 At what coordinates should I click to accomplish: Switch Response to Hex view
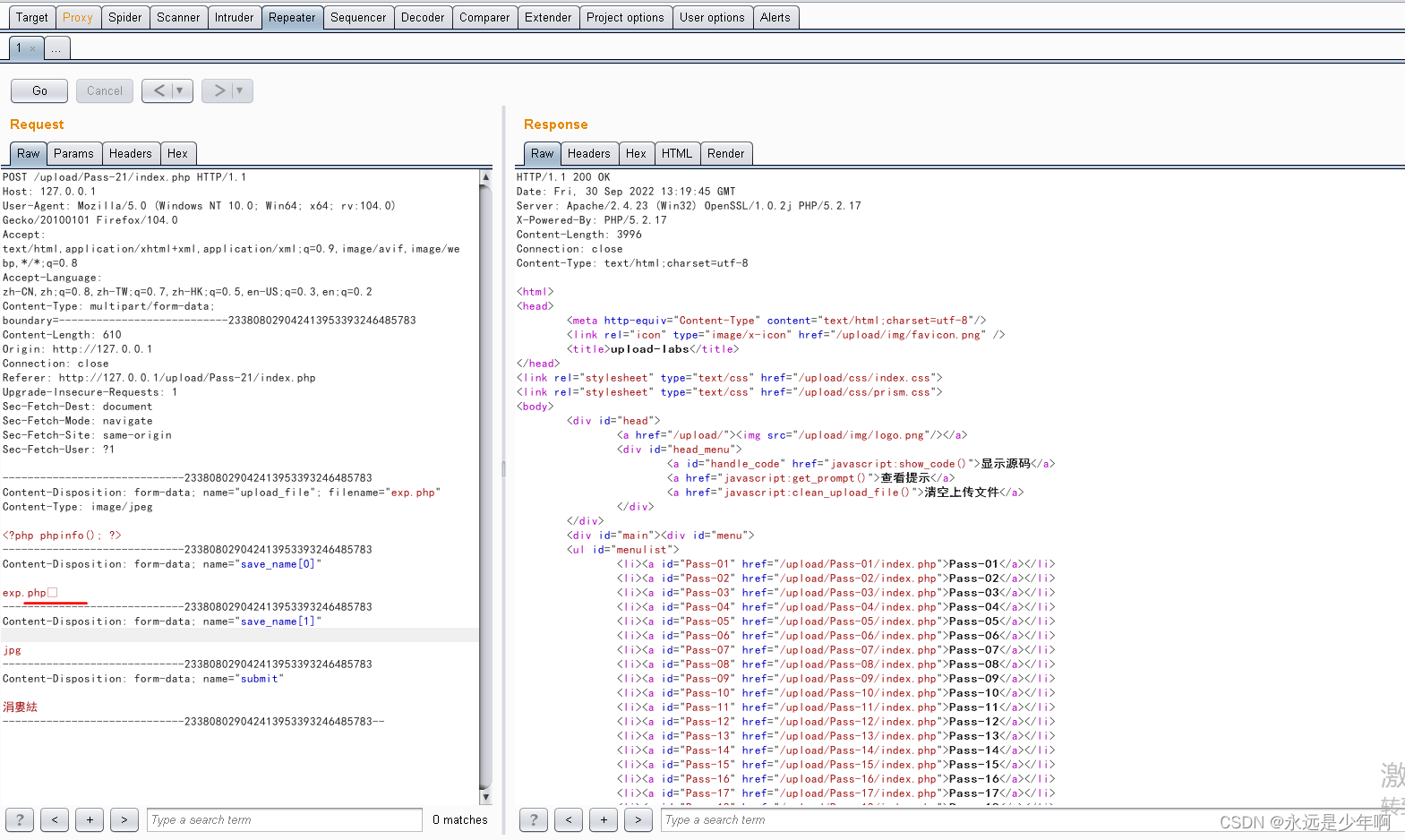click(636, 153)
